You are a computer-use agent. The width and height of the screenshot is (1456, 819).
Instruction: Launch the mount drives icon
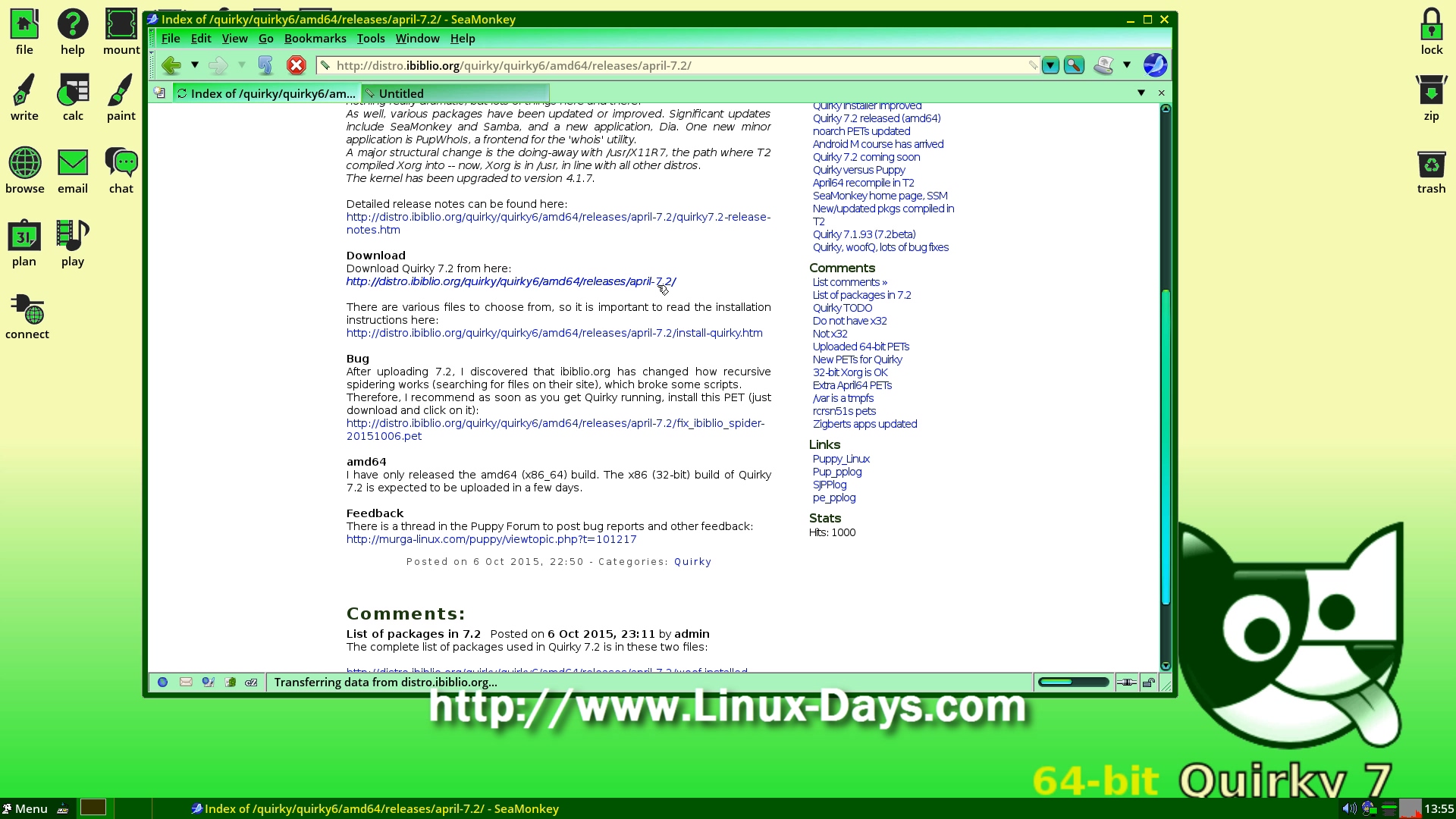[121, 31]
